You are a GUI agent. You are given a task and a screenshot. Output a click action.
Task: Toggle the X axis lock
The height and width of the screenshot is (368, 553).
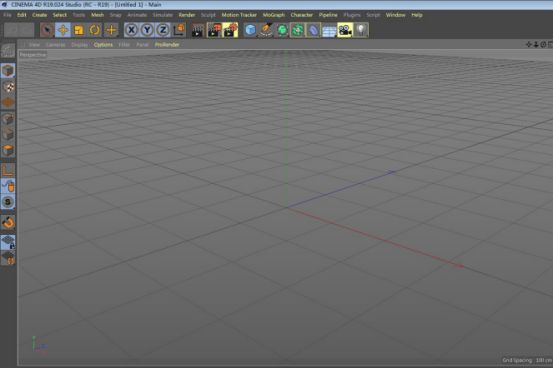point(132,30)
